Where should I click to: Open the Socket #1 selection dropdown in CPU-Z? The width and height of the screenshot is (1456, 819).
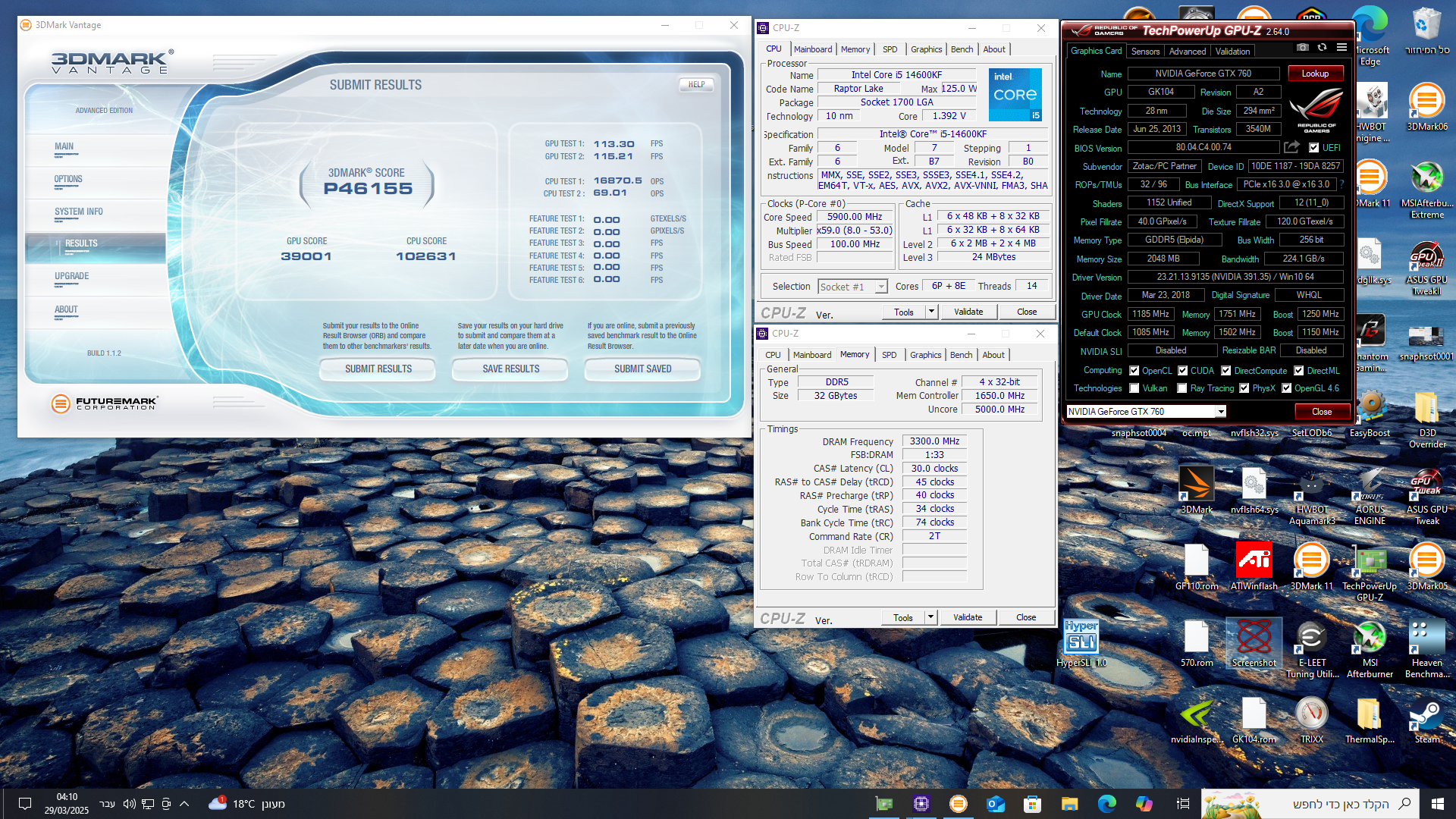point(853,287)
